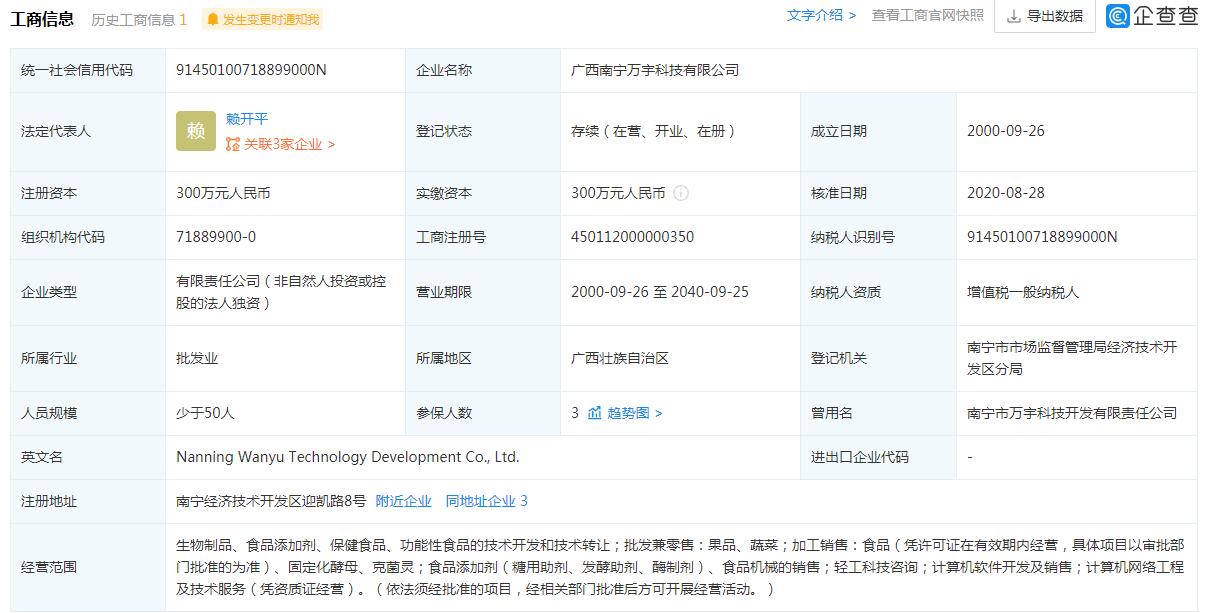This screenshot has width=1213, height=613.
Task: Click the trend chart icon beside 趋势图
Action: click(x=595, y=413)
